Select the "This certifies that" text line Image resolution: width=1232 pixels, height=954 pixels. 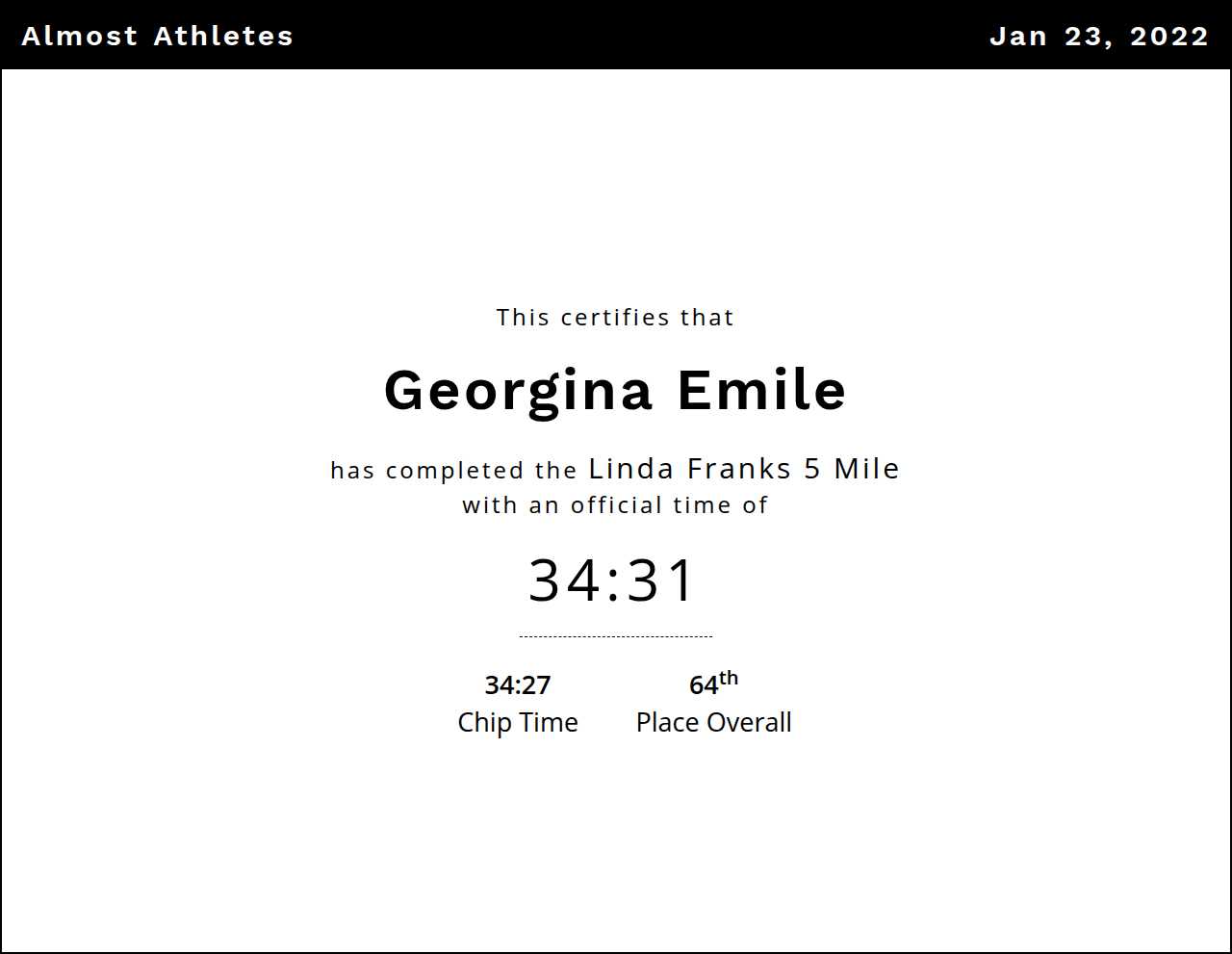(x=615, y=318)
